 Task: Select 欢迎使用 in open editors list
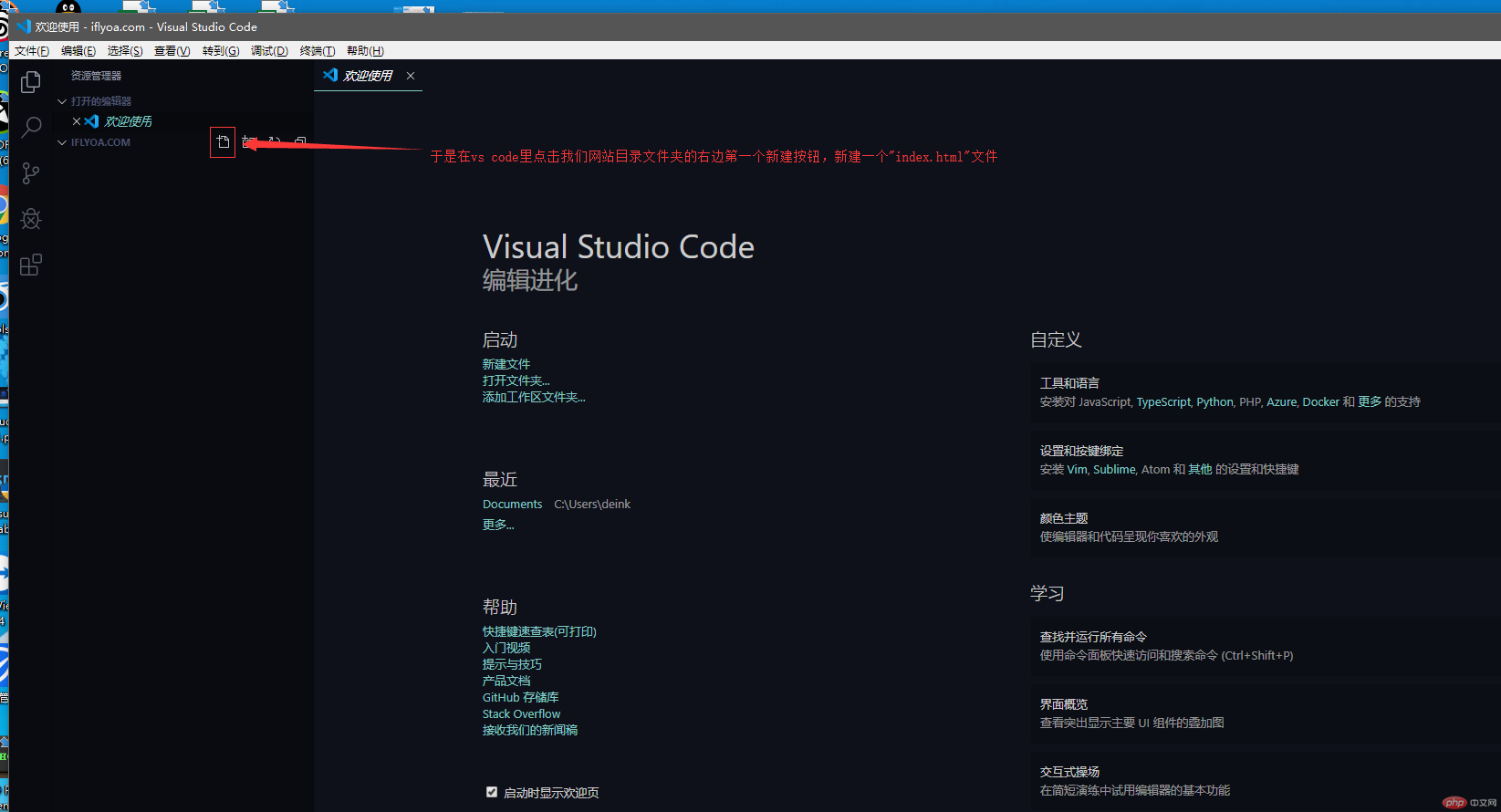(x=128, y=121)
